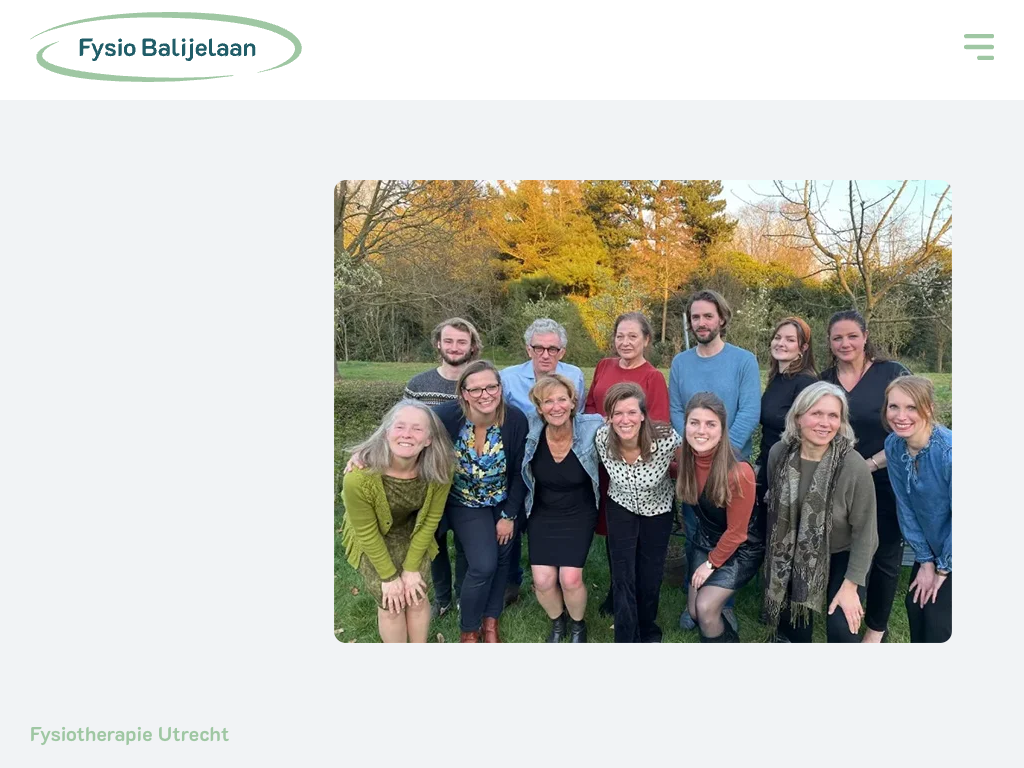Click the woman in the black dress and denim jacket
The height and width of the screenshot is (768, 1024).
point(560,496)
